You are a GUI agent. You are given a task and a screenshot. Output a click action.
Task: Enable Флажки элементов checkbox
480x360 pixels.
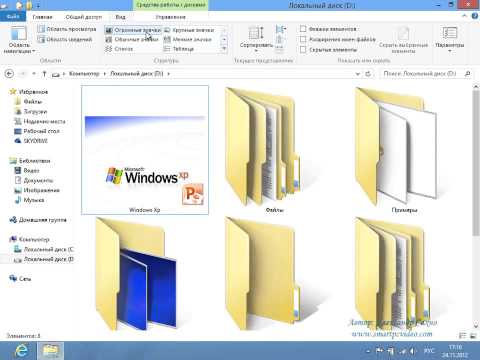tap(303, 29)
